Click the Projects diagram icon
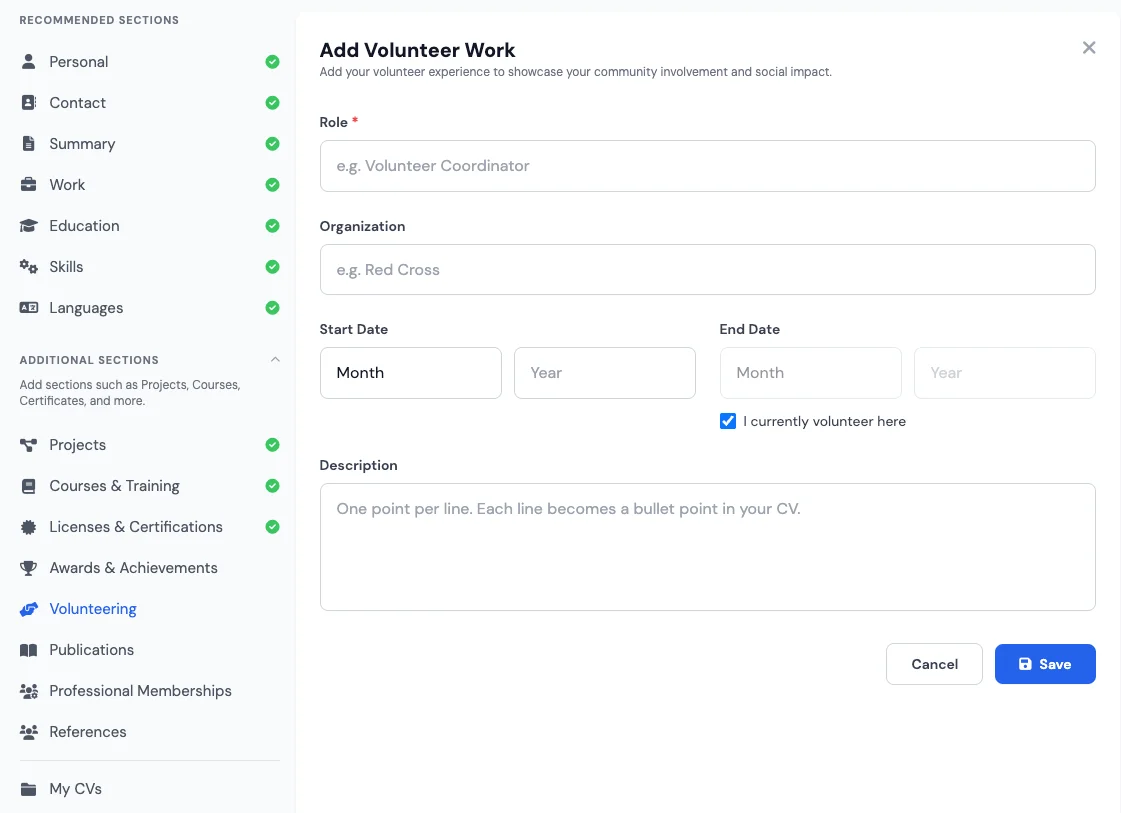Viewport: 1121px width, 813px height. click(x=29, y=445)
